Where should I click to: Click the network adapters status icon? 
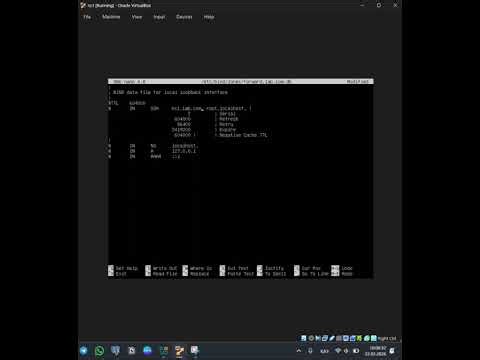pyautogui.click(x=325, y=338)
